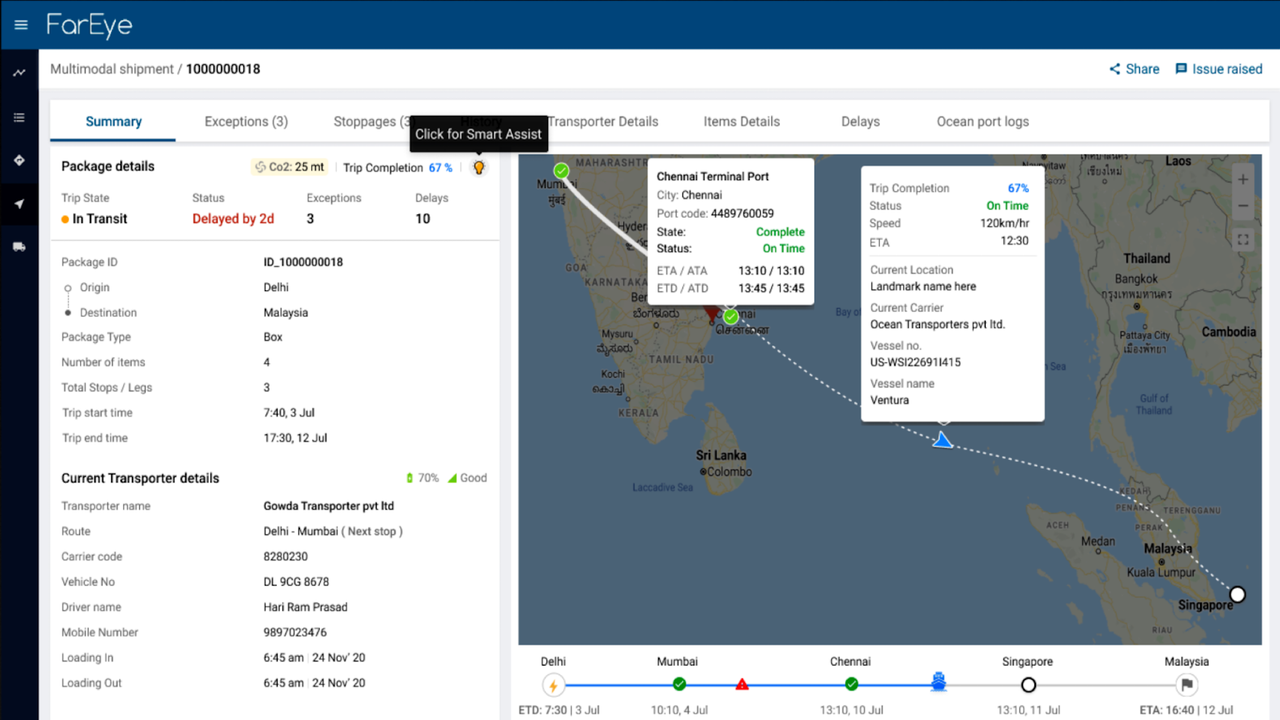Click Multimodal shipment breadcrumb
Screen dimensions: 1280x720
coord(112,69)
